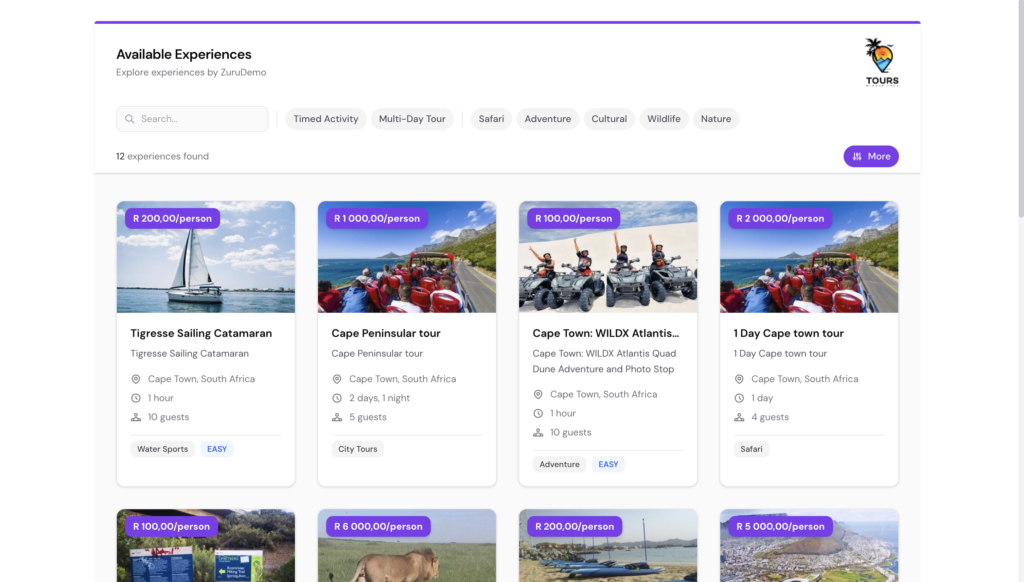Select the Cultural category filter
The height and width of the screenshot is (582, 1024).
609,119
